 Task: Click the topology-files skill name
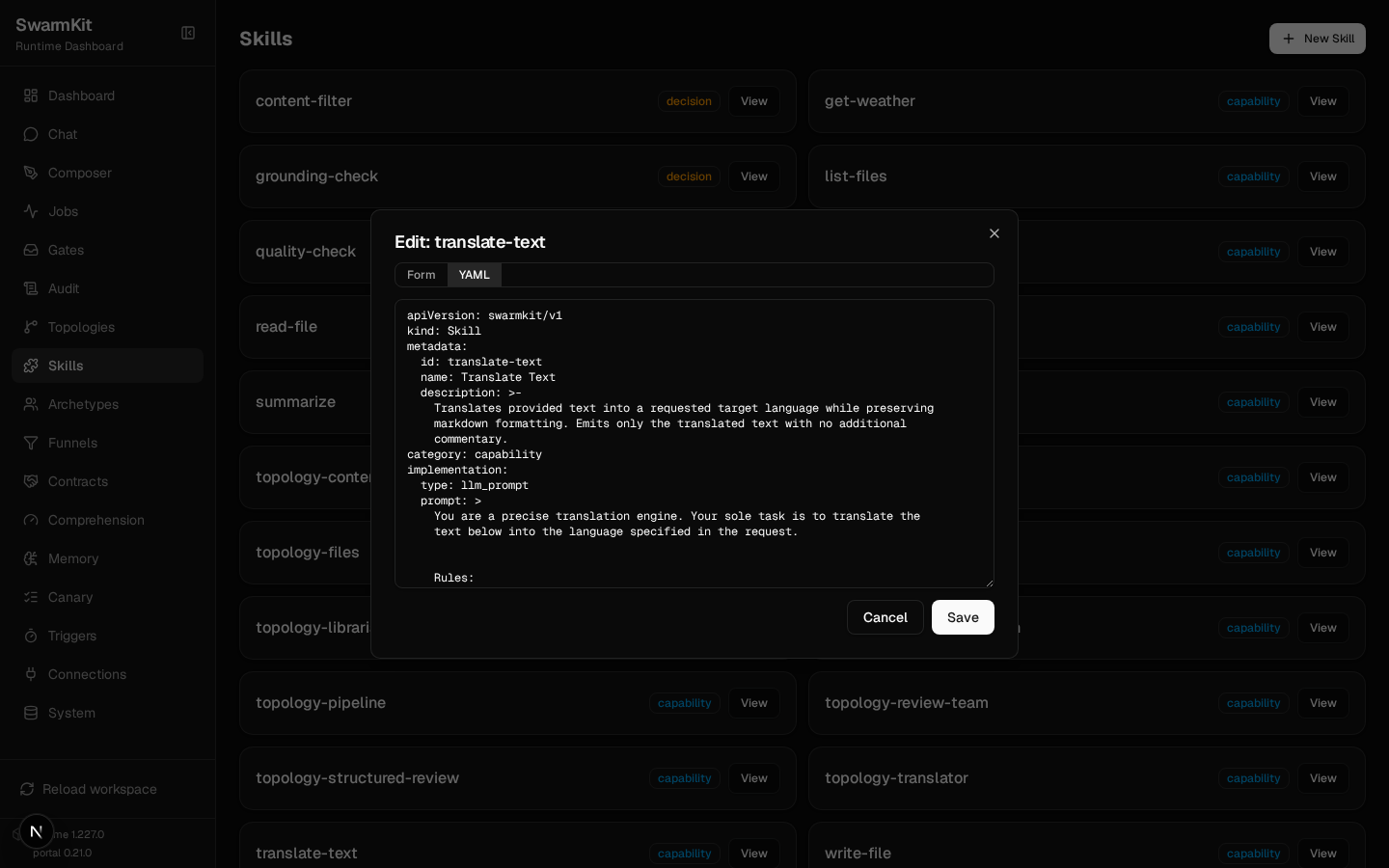tap(307, 553)
